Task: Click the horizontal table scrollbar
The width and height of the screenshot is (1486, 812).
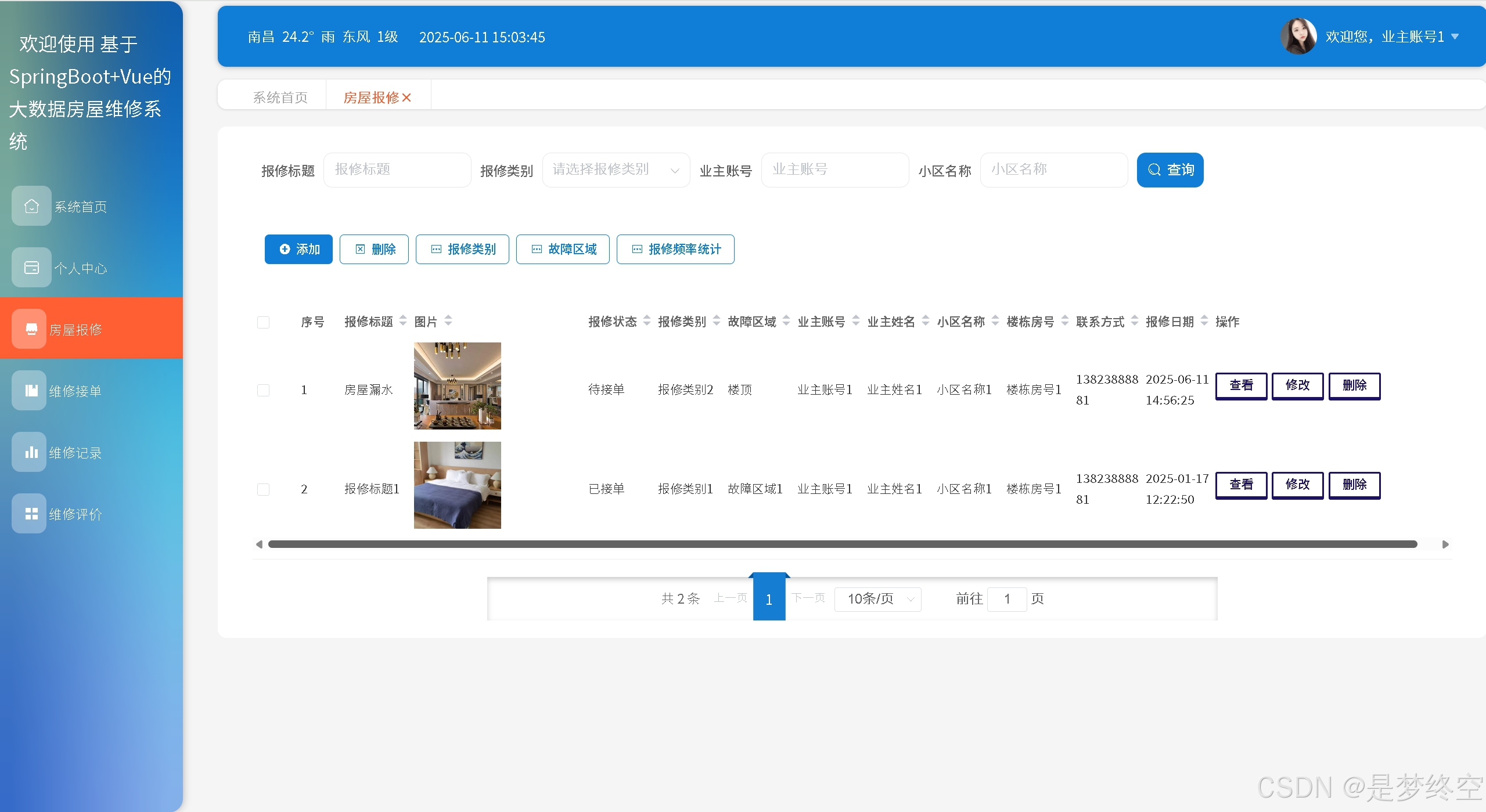Action: (x=842, y=544)
